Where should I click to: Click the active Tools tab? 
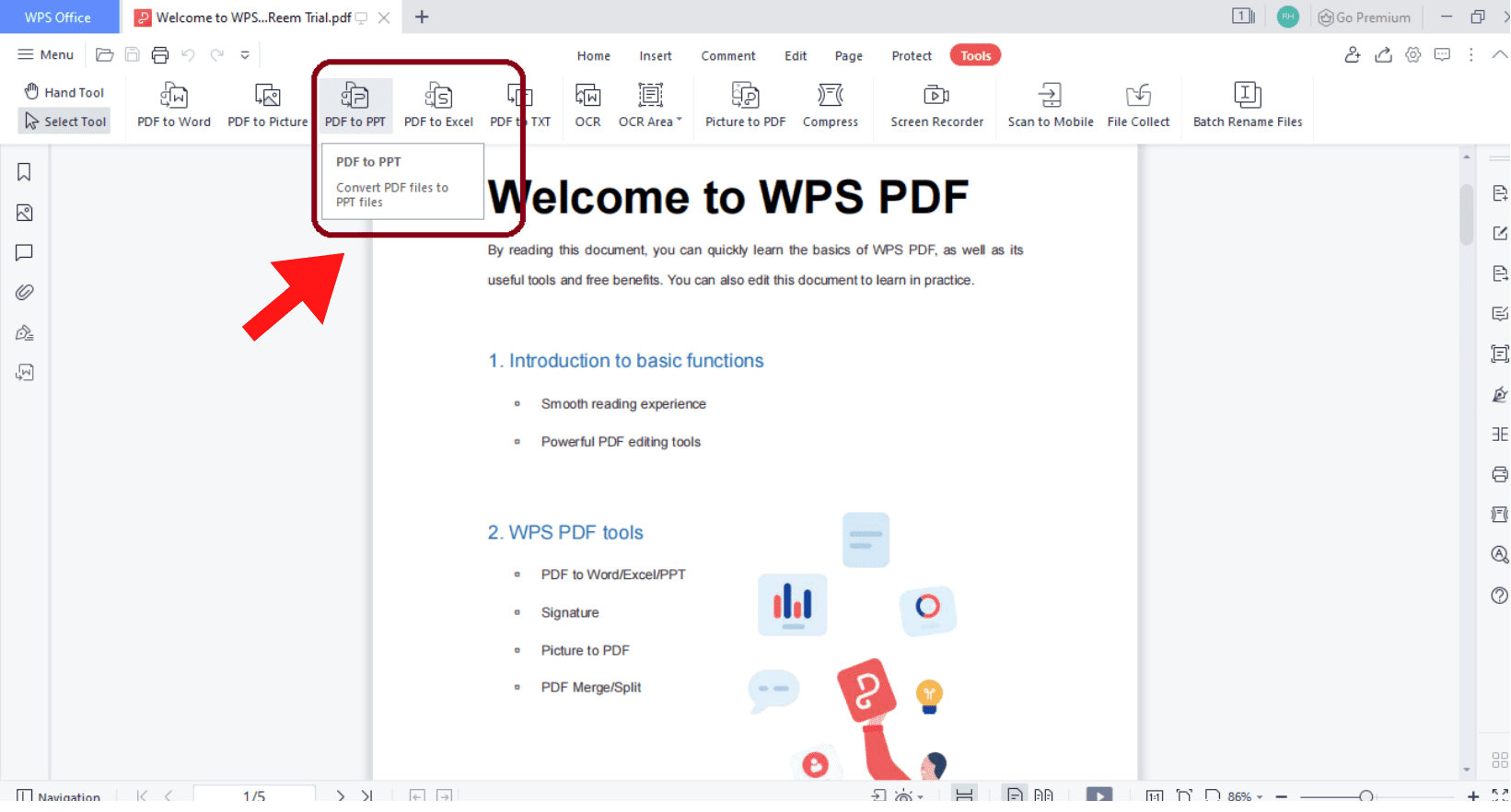975,56
